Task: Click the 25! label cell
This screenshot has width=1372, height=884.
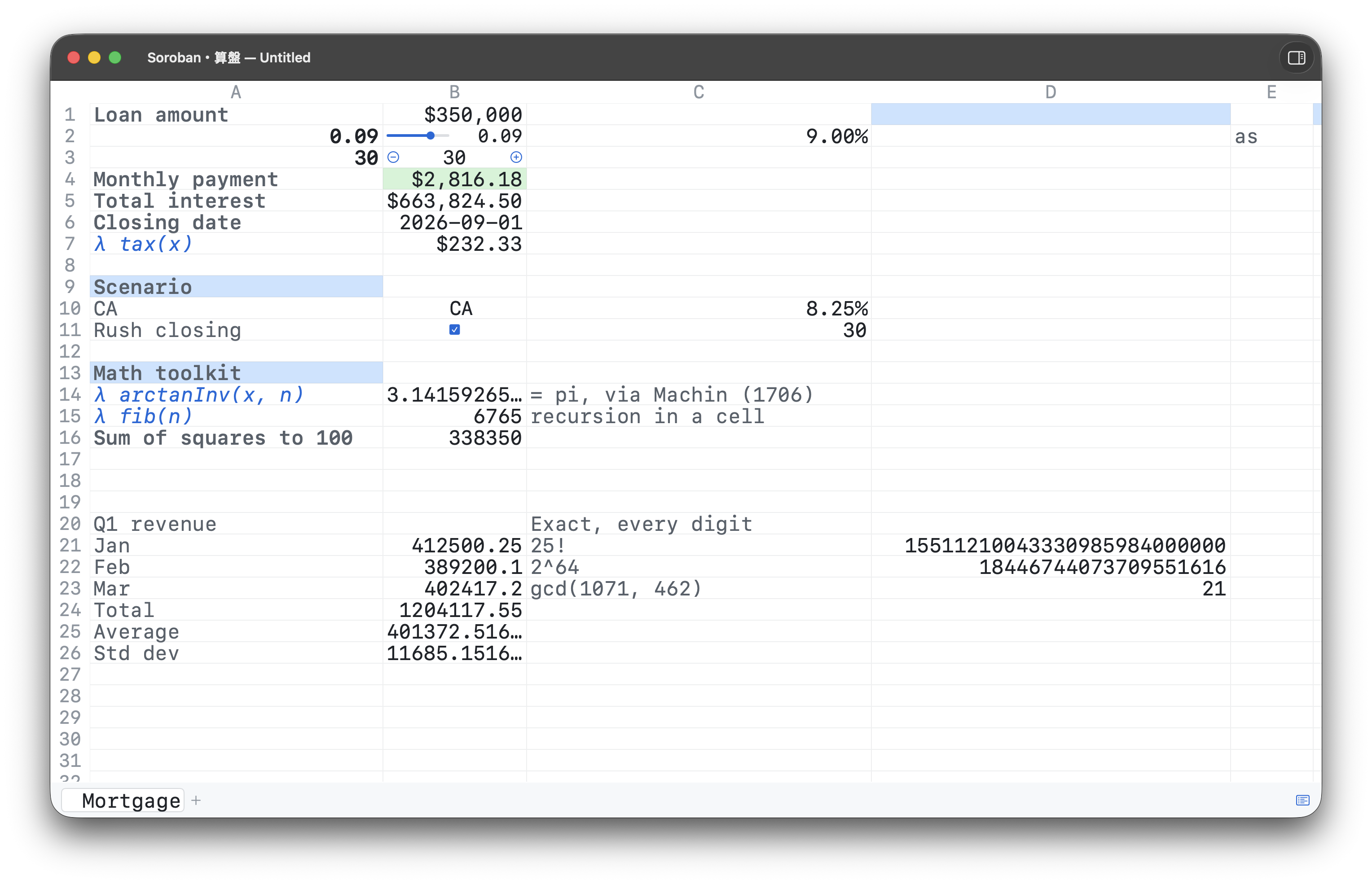Action: point(699,545)
